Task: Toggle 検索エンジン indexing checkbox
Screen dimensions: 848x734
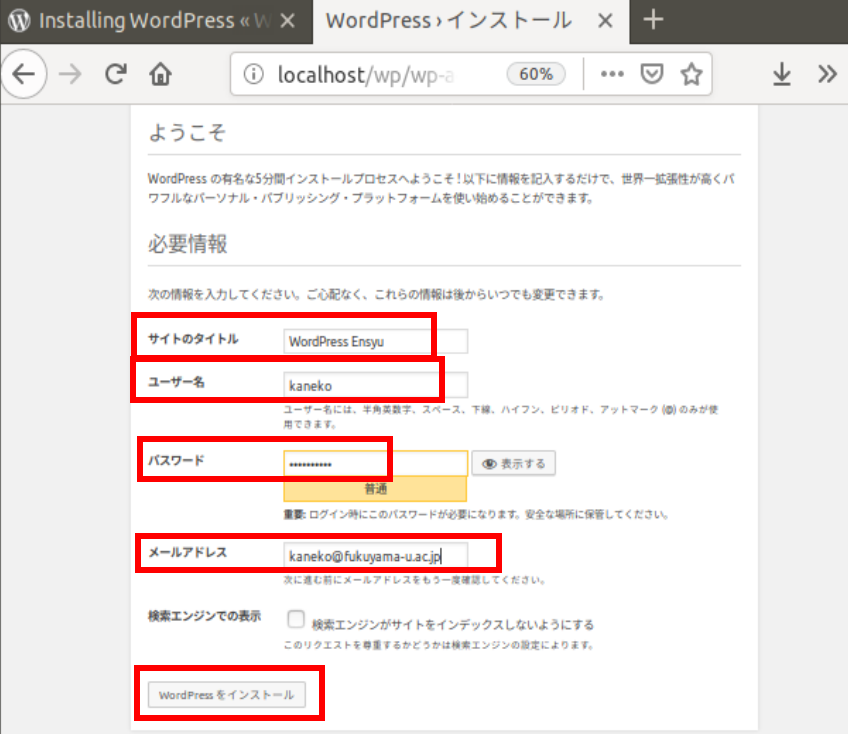Action: tap(296, 619)
